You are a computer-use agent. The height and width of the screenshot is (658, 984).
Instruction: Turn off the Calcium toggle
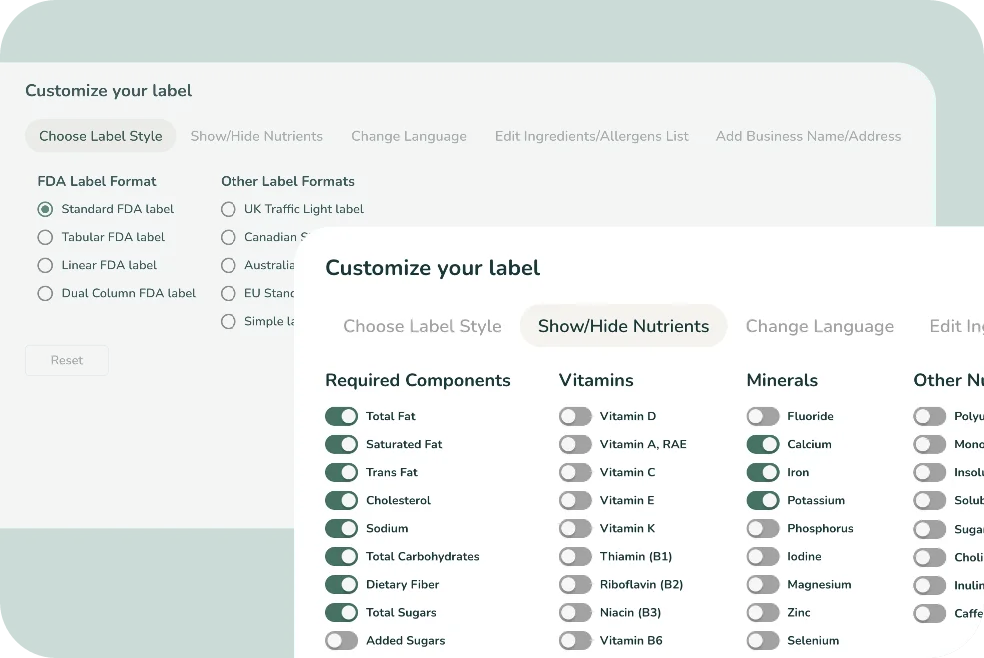pos(763,444)
